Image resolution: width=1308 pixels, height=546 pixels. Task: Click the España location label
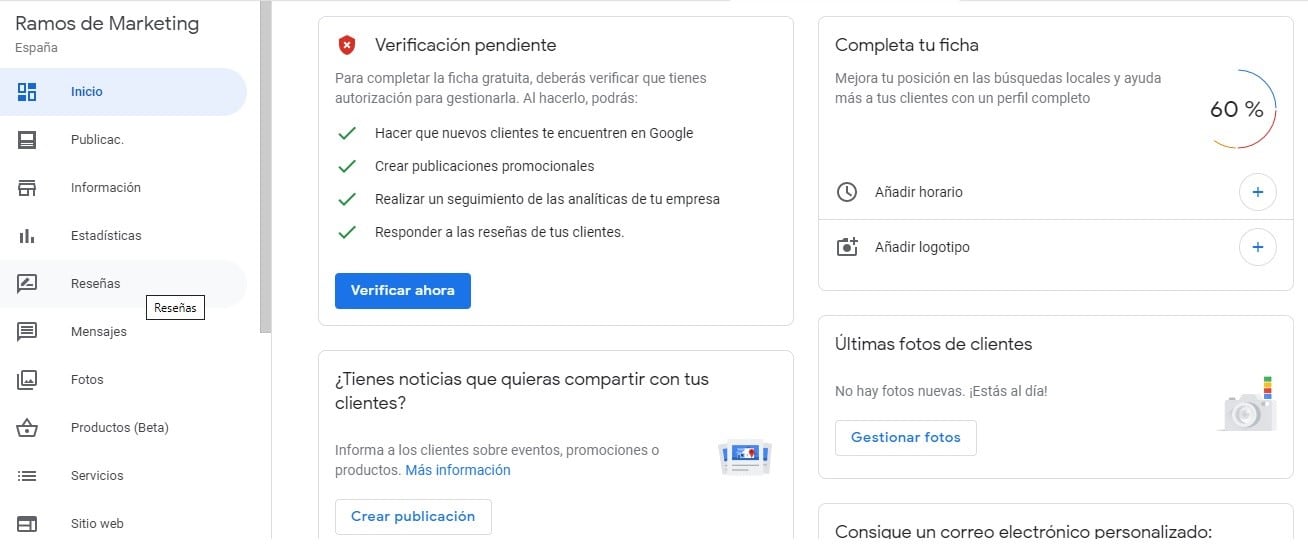pos(36,48)
